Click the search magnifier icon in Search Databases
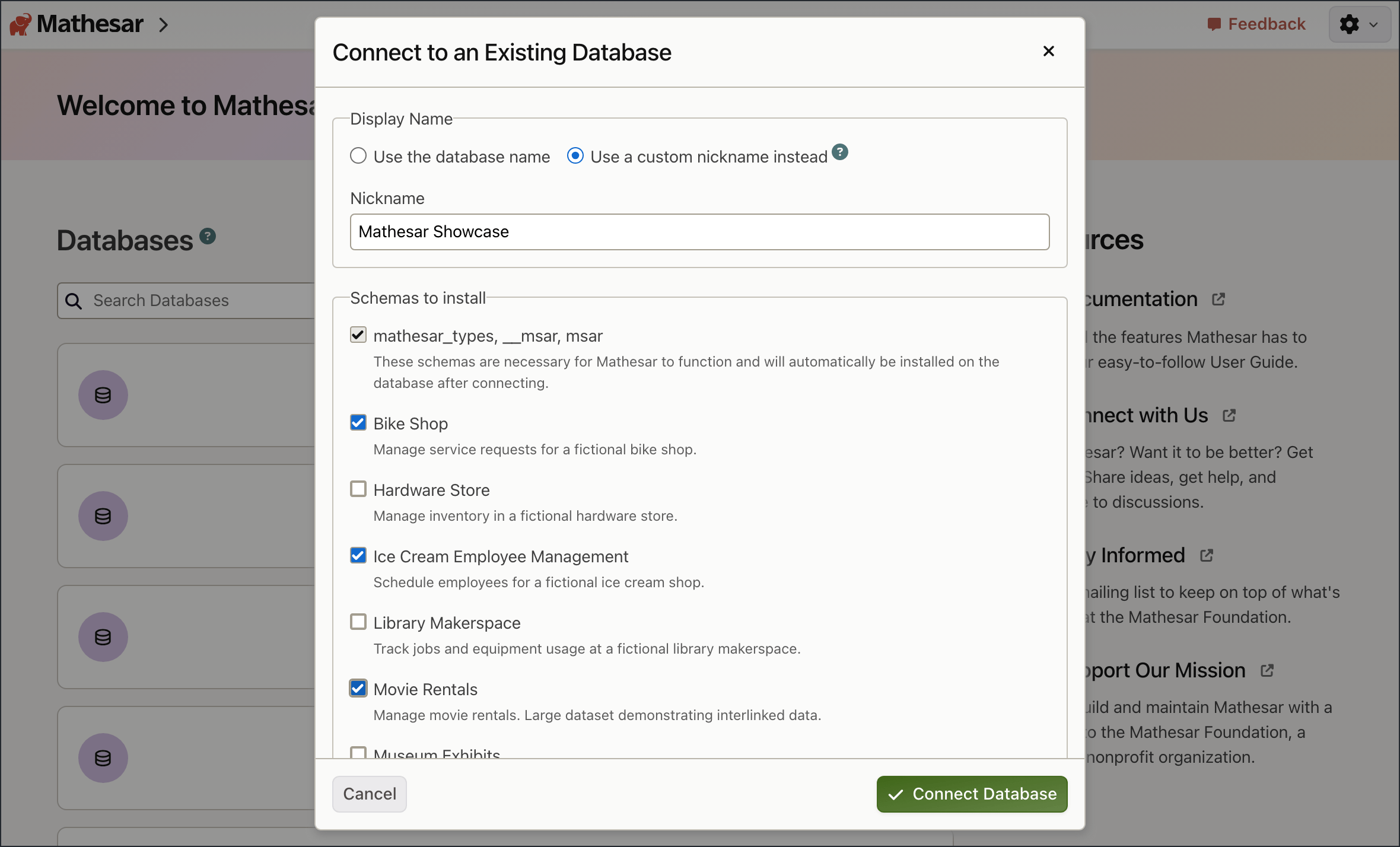This screenshot has height=847, width=1400. coord(74,301)
